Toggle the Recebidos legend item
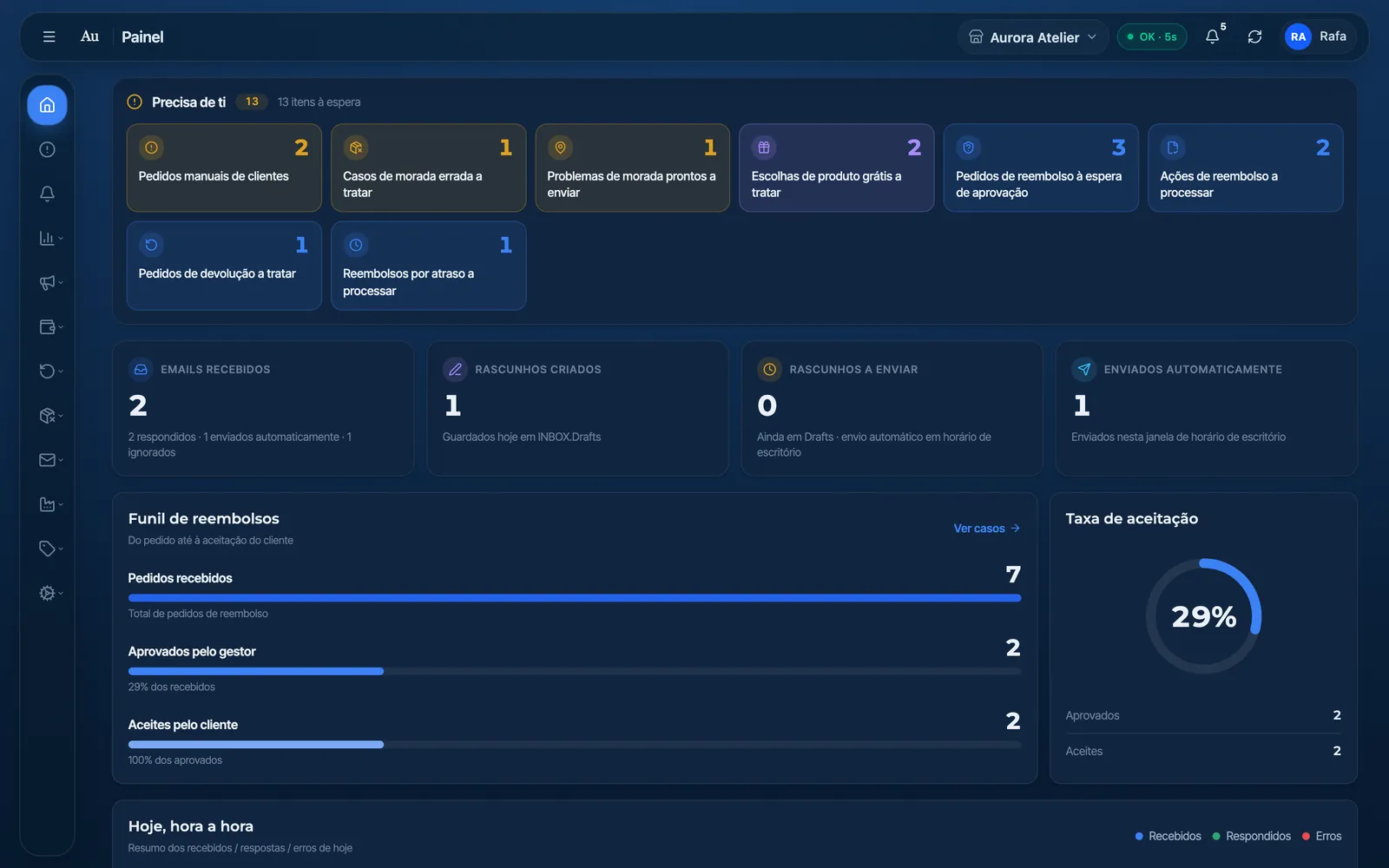 tap(1168, 836)
